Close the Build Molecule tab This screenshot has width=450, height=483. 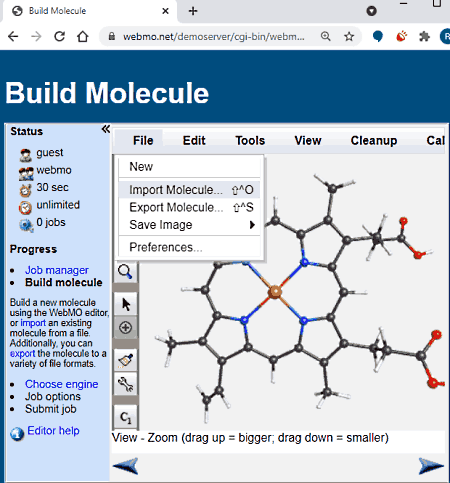tap(165, 11)
